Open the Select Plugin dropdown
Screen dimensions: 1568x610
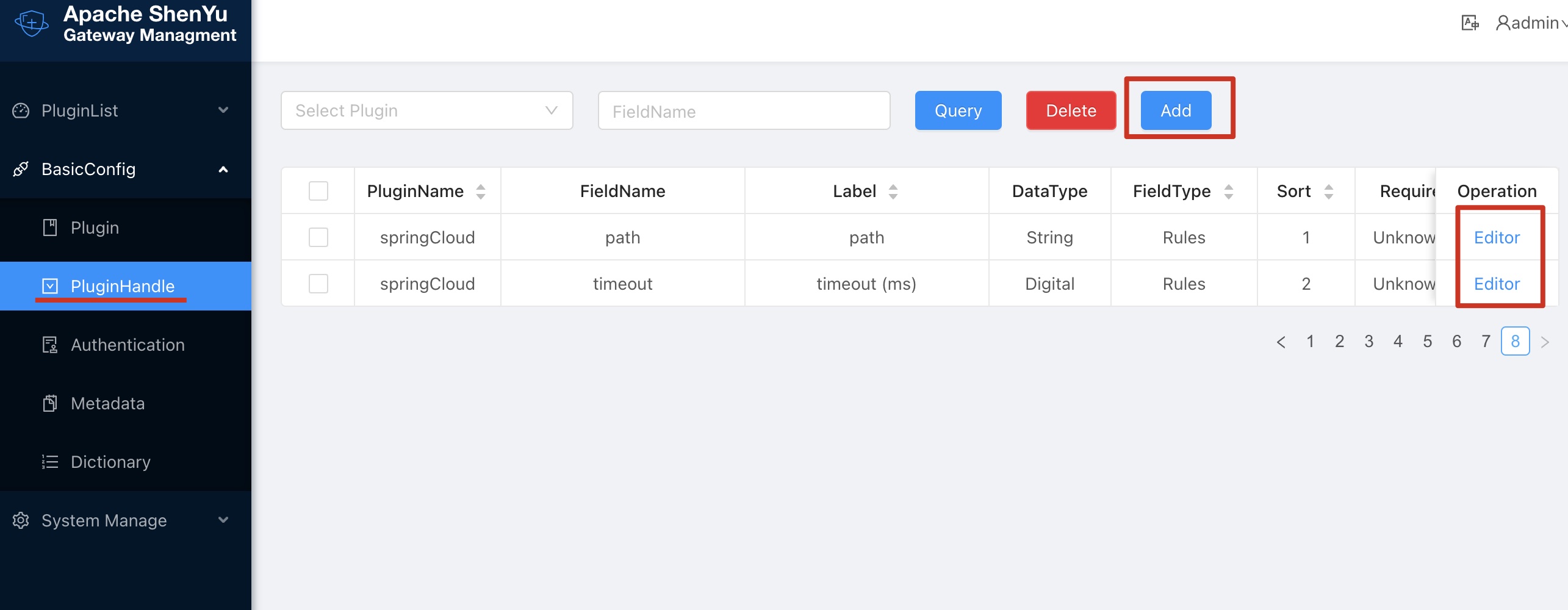[x=426, y=110]
